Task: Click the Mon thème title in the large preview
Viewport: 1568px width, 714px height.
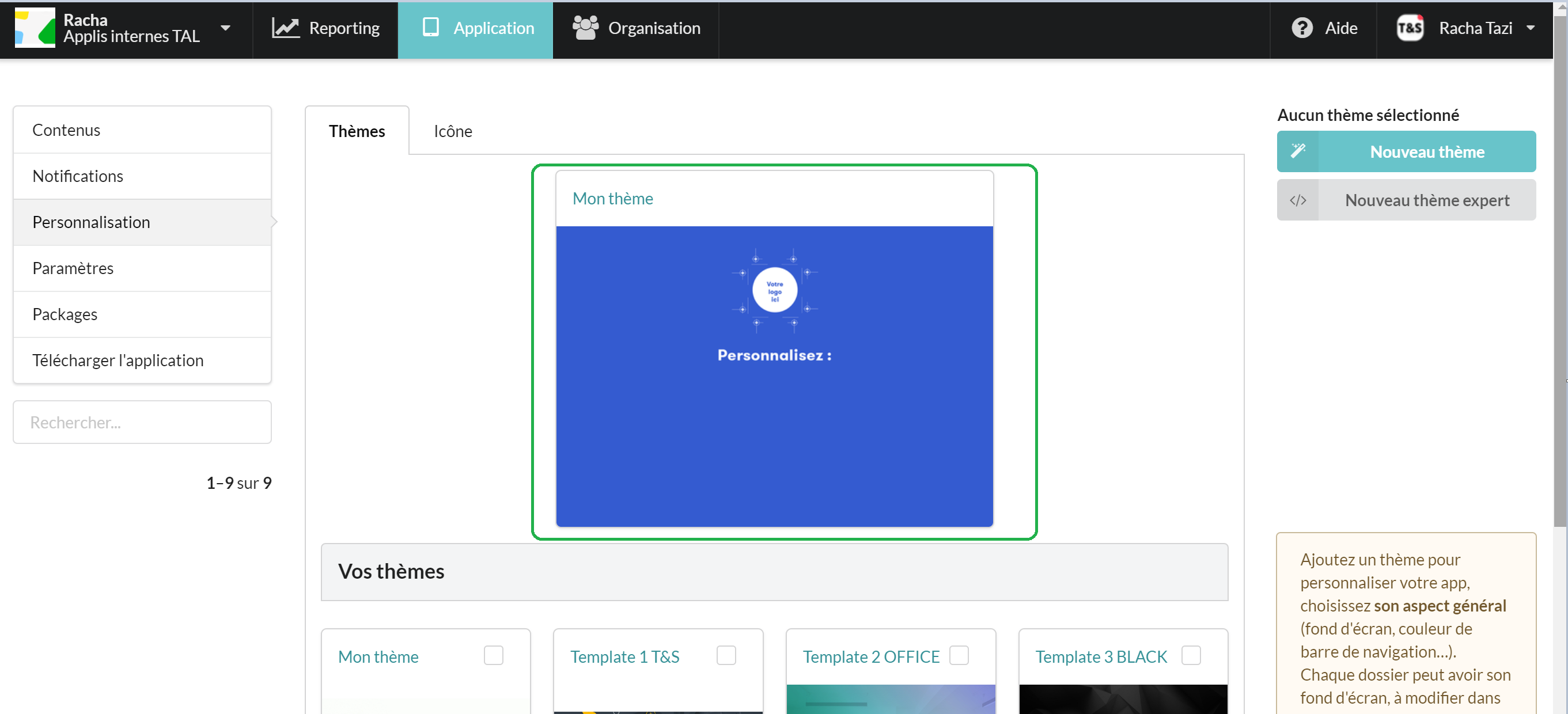Action: 612,199
